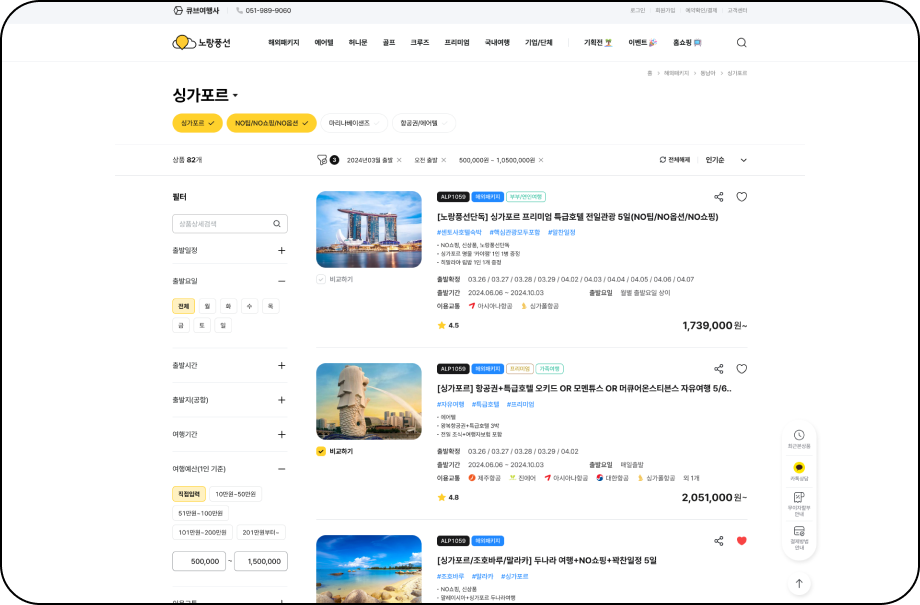Reset all filters with 전체해제
The image size is (920, 605).
coord(674,160)
